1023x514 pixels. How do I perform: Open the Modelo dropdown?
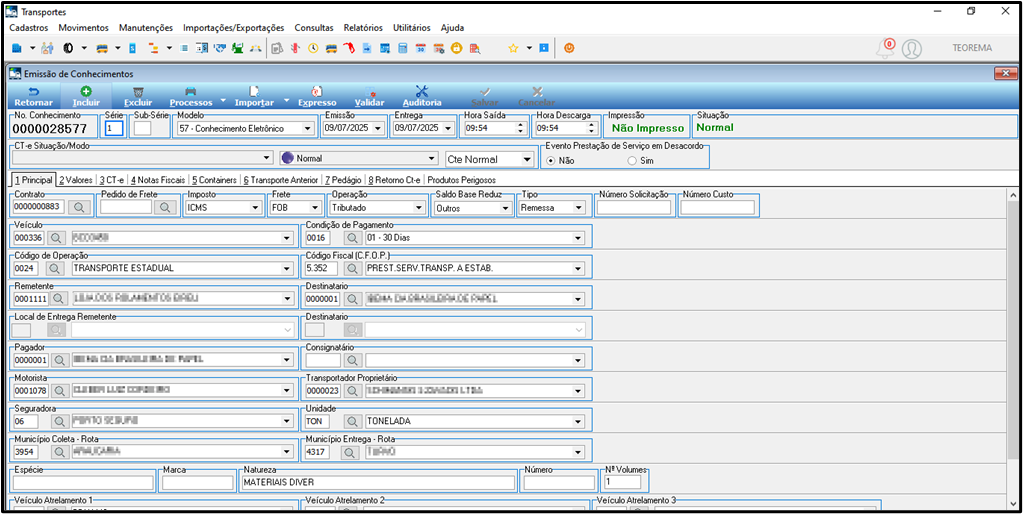(308, 128)
